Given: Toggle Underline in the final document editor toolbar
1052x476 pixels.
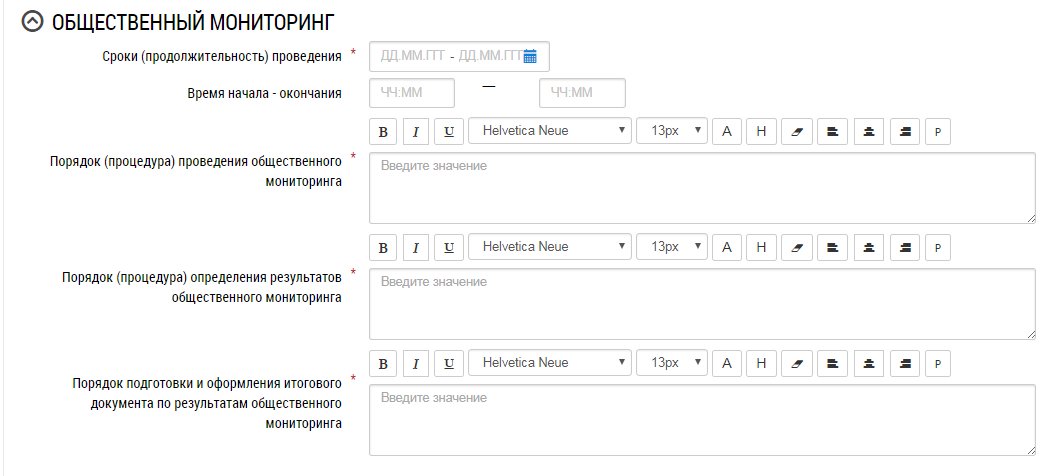Looking at the screenshot, I should [x=449, y=363].
